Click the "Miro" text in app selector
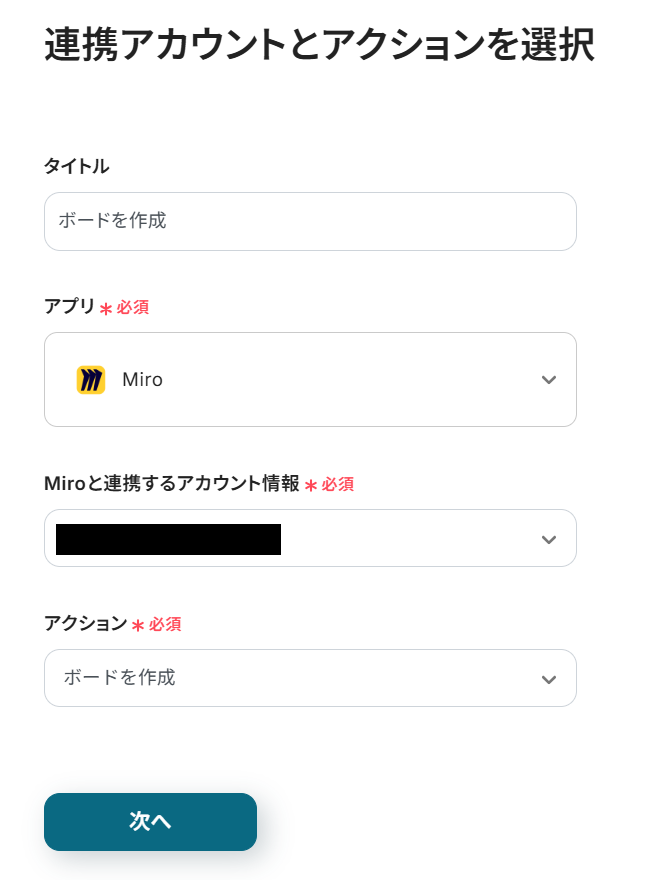Screen dimensions: 667x880 (142, 380)
